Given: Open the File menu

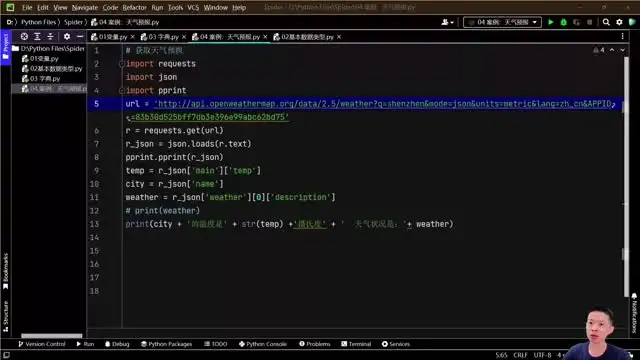Looking at the screenshot, I should [27, 7].
